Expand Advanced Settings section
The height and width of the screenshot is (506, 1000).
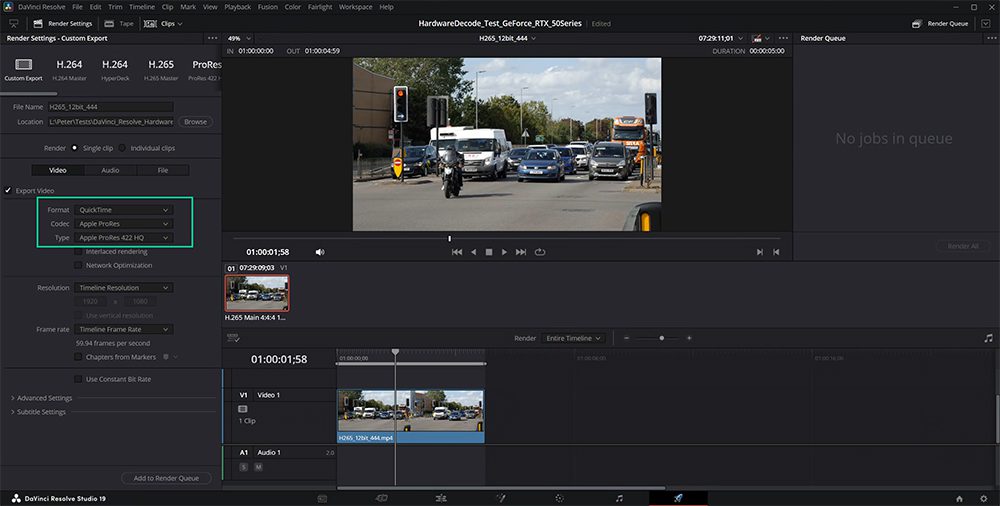point(42,398)
